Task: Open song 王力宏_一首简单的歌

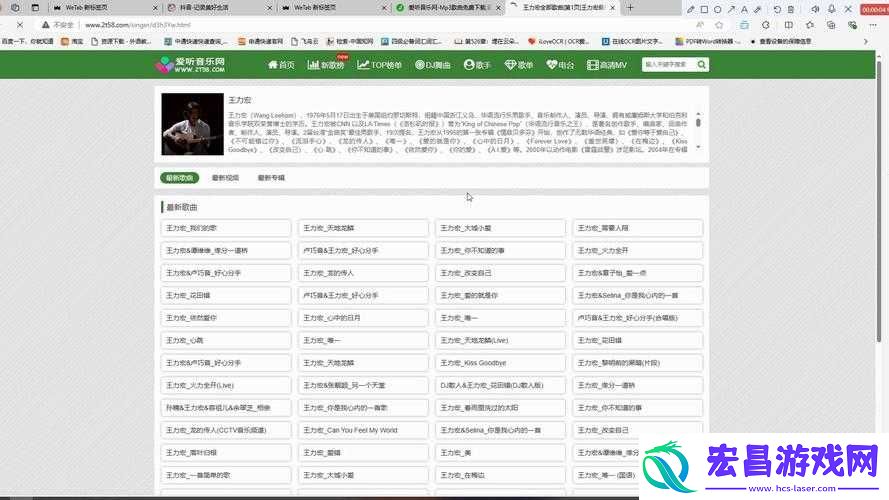Action: click(226, 475)
